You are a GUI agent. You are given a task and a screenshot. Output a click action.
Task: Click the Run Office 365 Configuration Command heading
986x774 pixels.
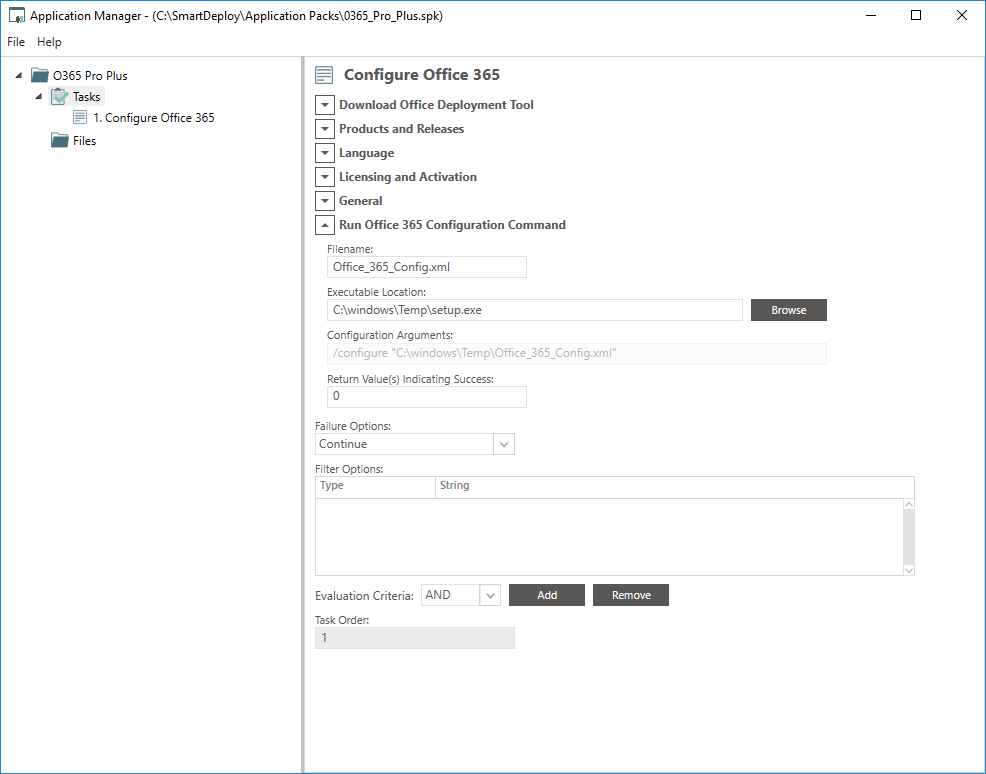452,224
